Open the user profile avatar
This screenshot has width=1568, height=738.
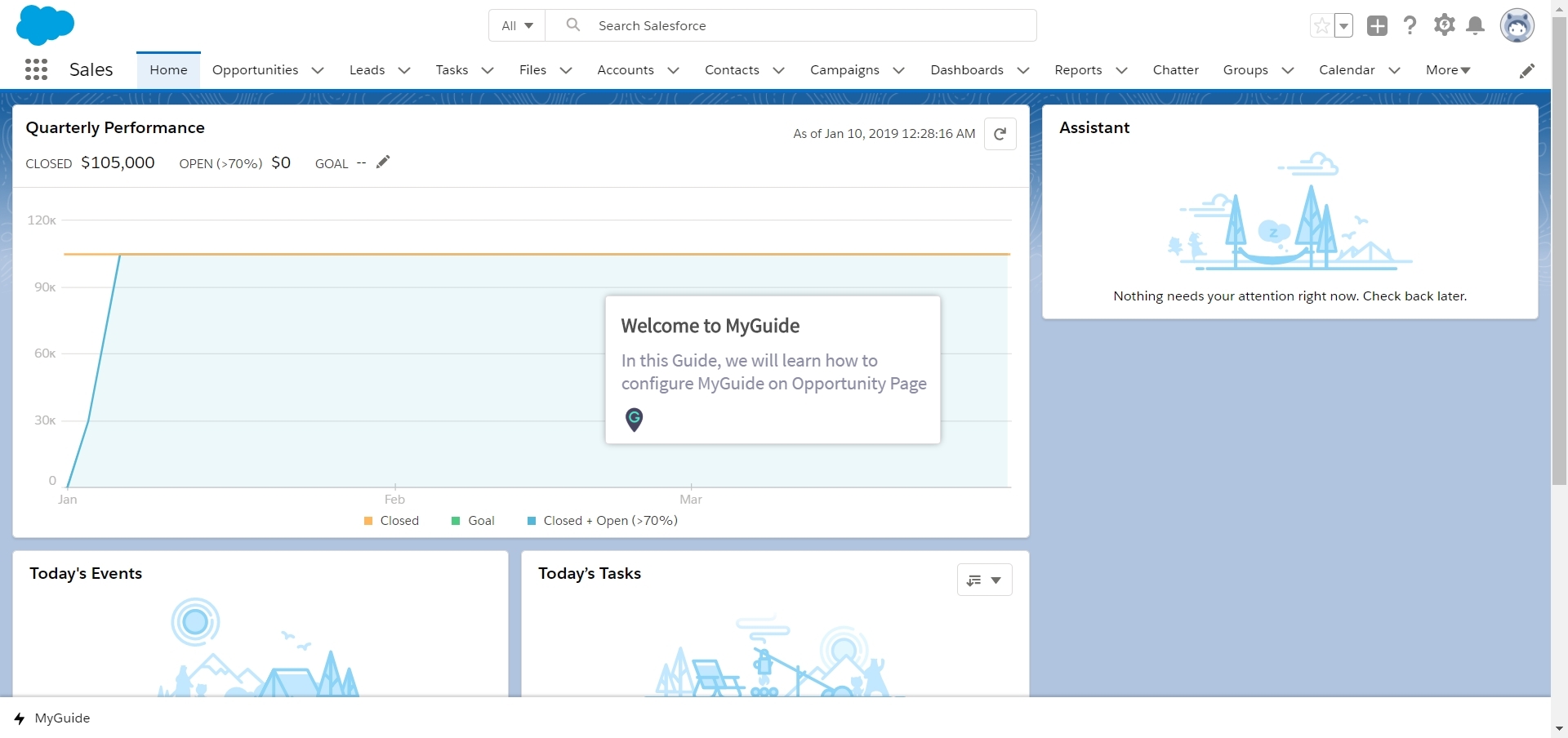point(1517,25)
